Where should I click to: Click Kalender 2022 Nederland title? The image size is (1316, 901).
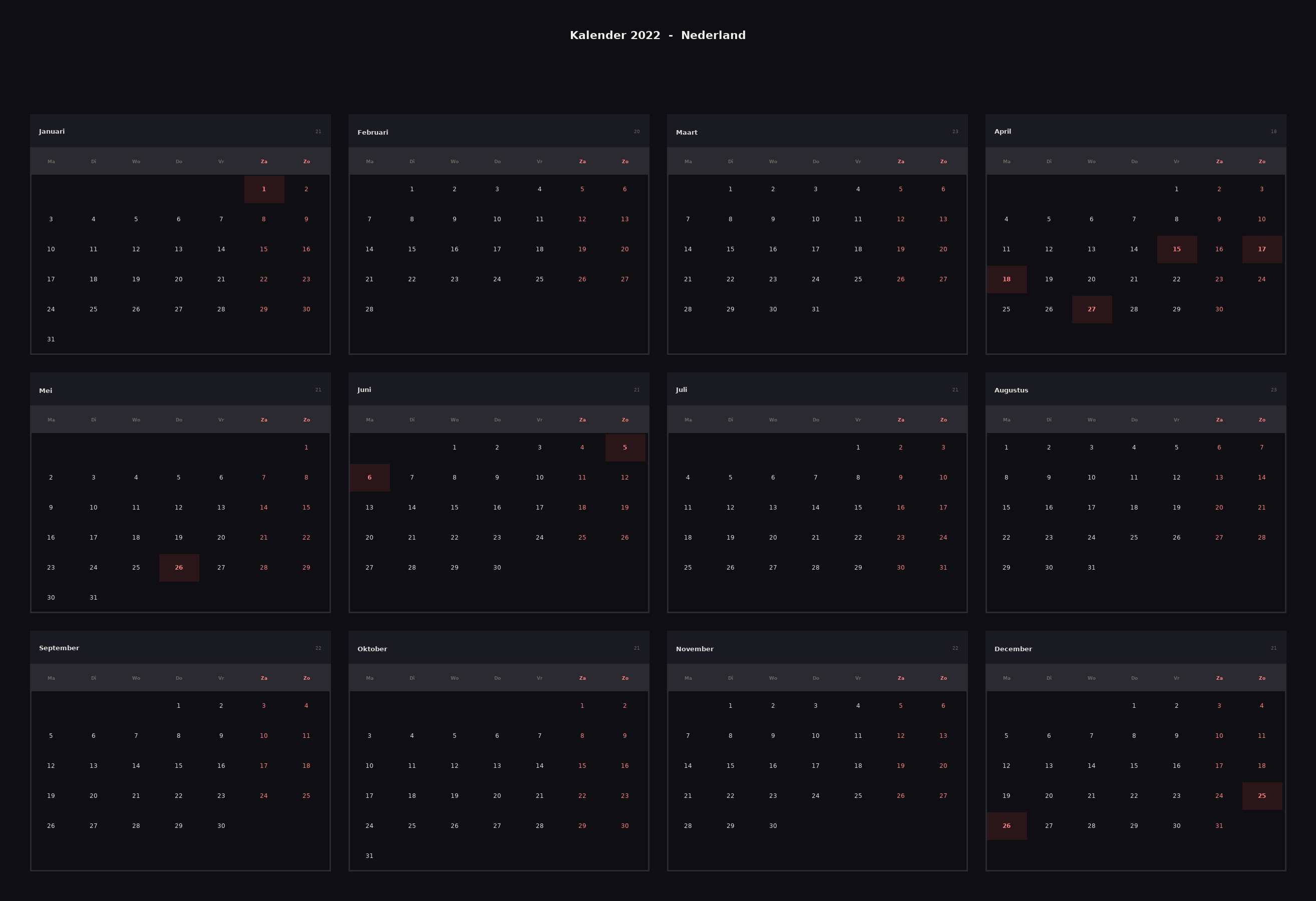point(657,35)
